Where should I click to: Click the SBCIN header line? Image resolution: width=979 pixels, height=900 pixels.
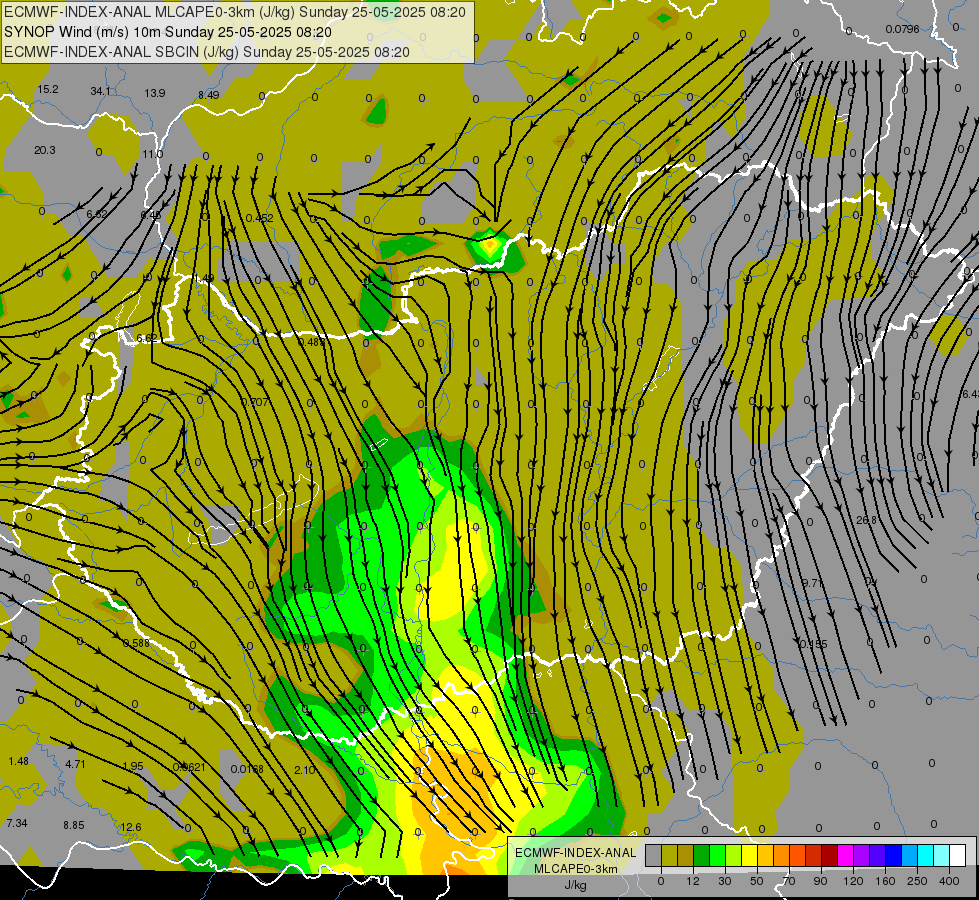pyautogui.click(x=207, y=52)
